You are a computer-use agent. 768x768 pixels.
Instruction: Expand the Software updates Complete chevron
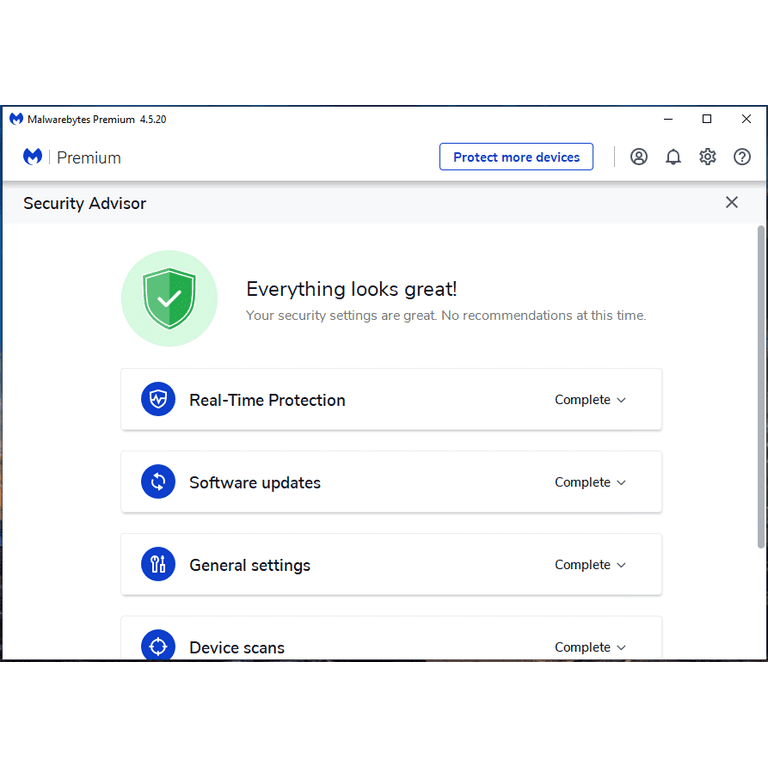coord(621,482)
